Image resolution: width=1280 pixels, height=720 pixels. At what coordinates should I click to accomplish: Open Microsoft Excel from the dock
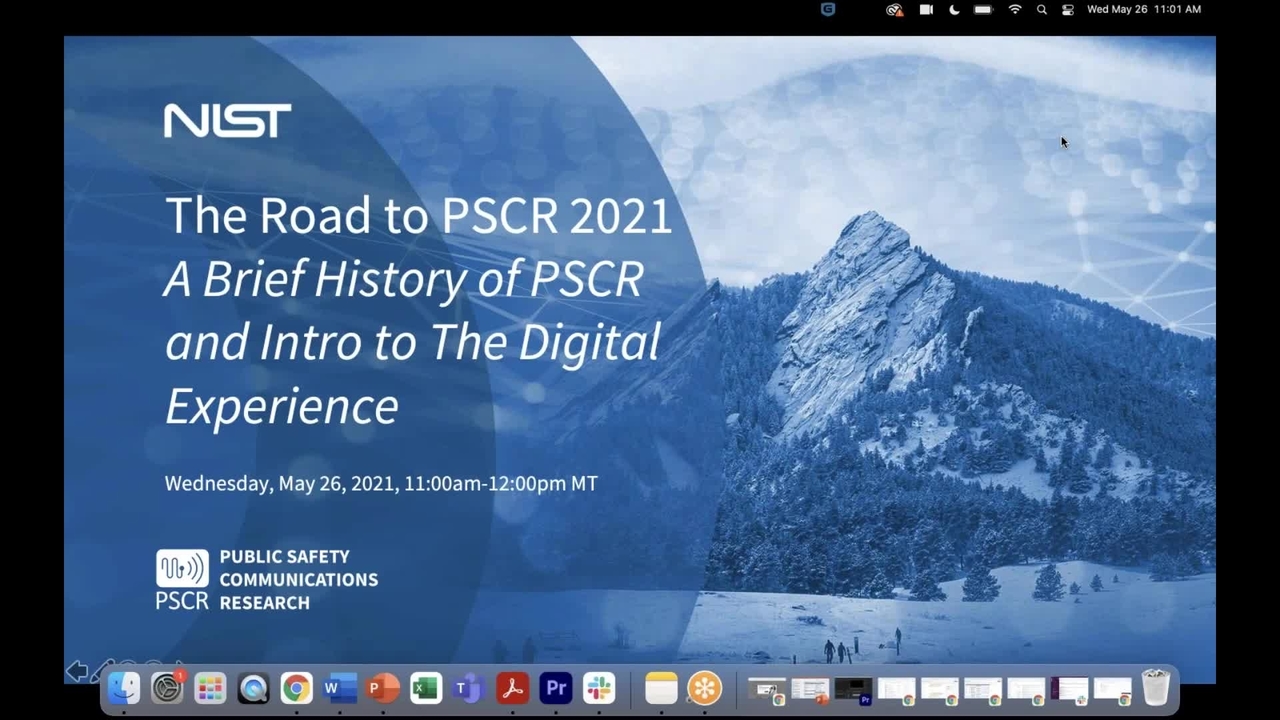pyautogui.click(x=426, y=688)
